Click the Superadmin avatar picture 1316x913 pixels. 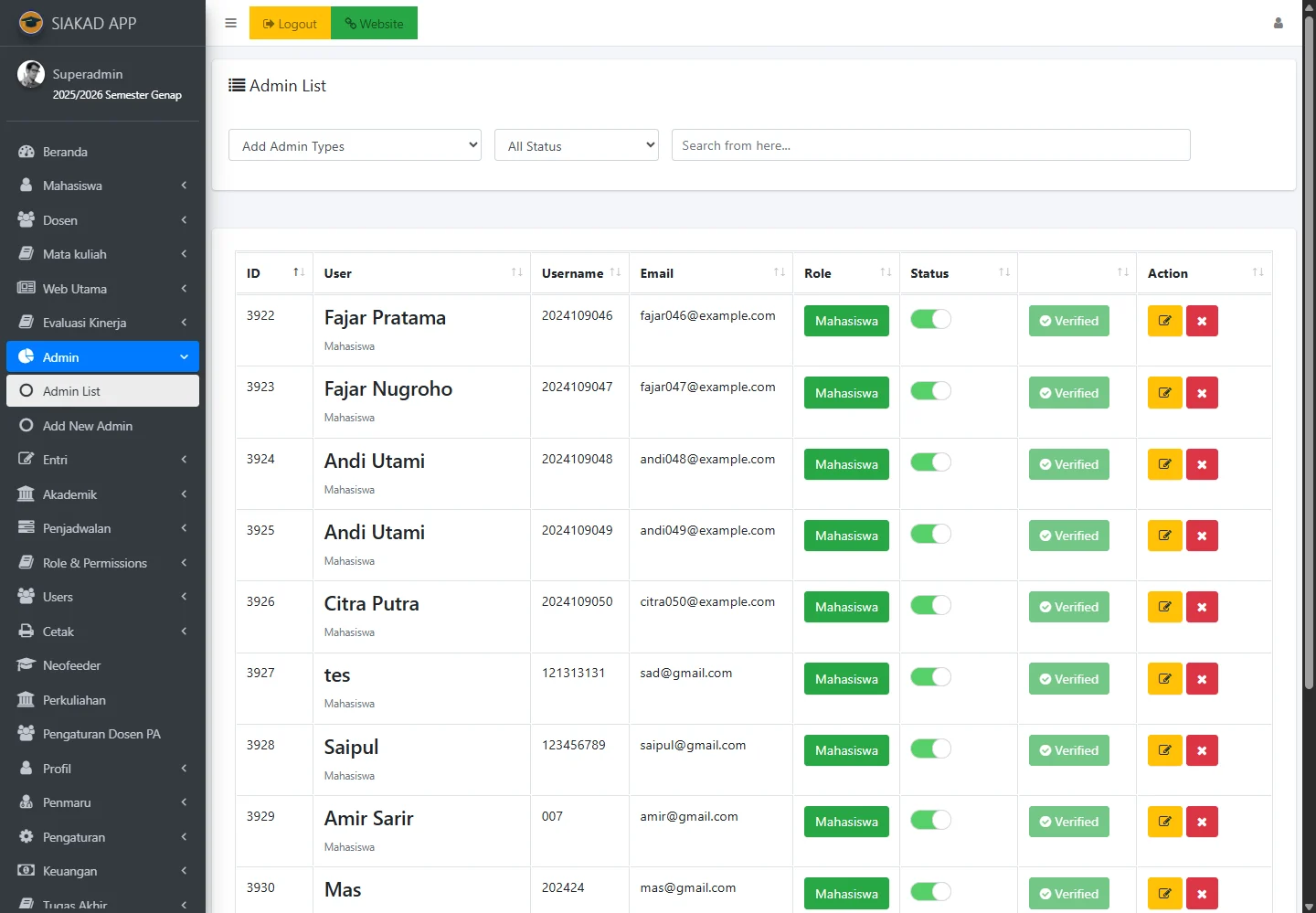point(31,75)
